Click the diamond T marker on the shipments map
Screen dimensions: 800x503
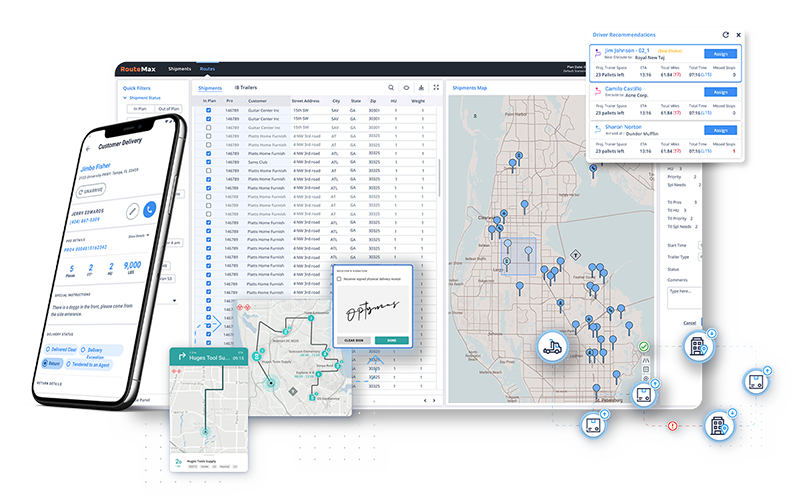click(x=576, y=255)
